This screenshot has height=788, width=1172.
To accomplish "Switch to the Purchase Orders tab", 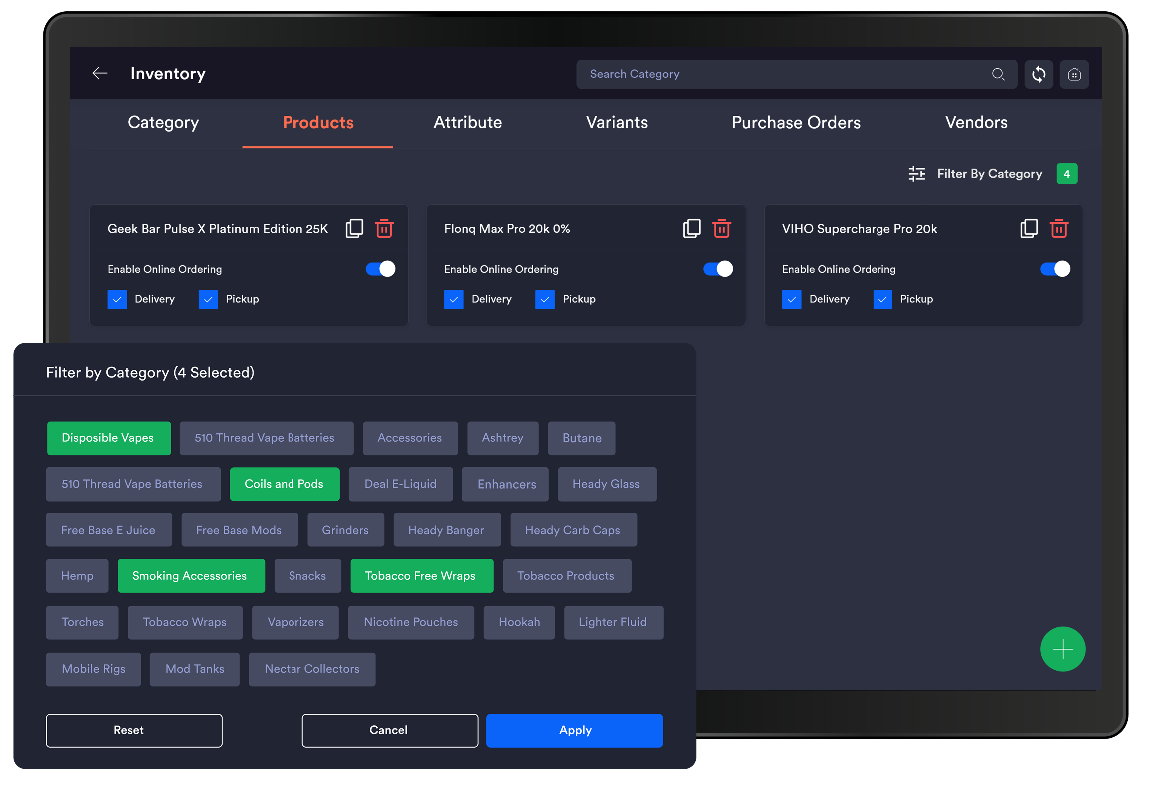I will click(796, 123).
